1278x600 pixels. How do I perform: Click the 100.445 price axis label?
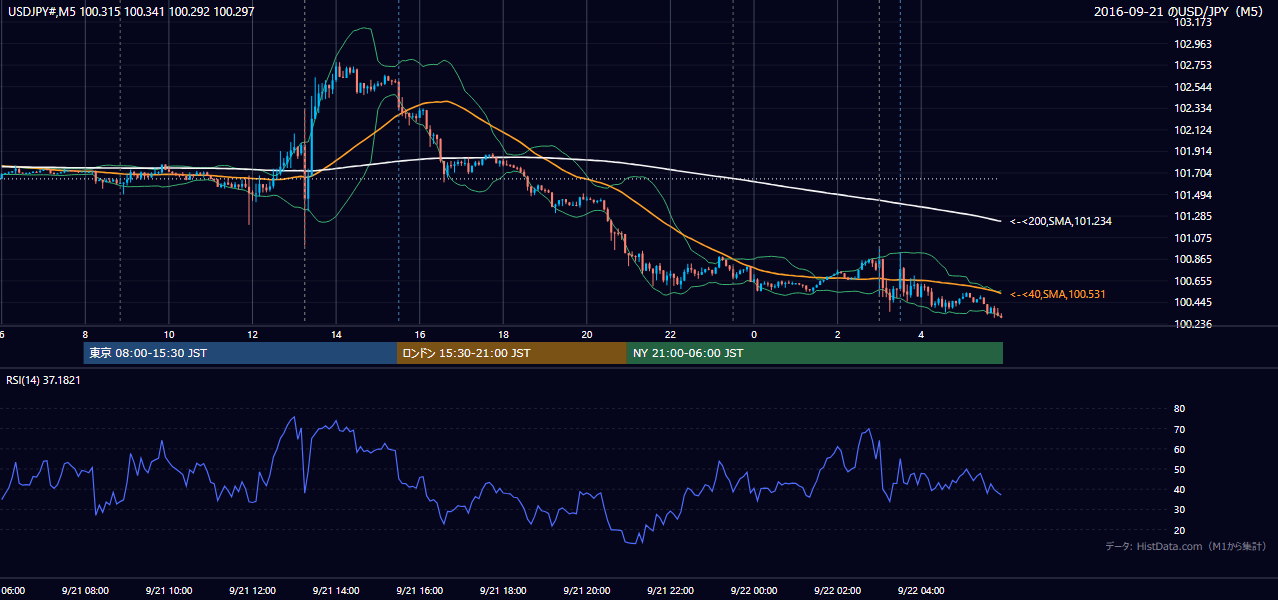coord(1193,302)
